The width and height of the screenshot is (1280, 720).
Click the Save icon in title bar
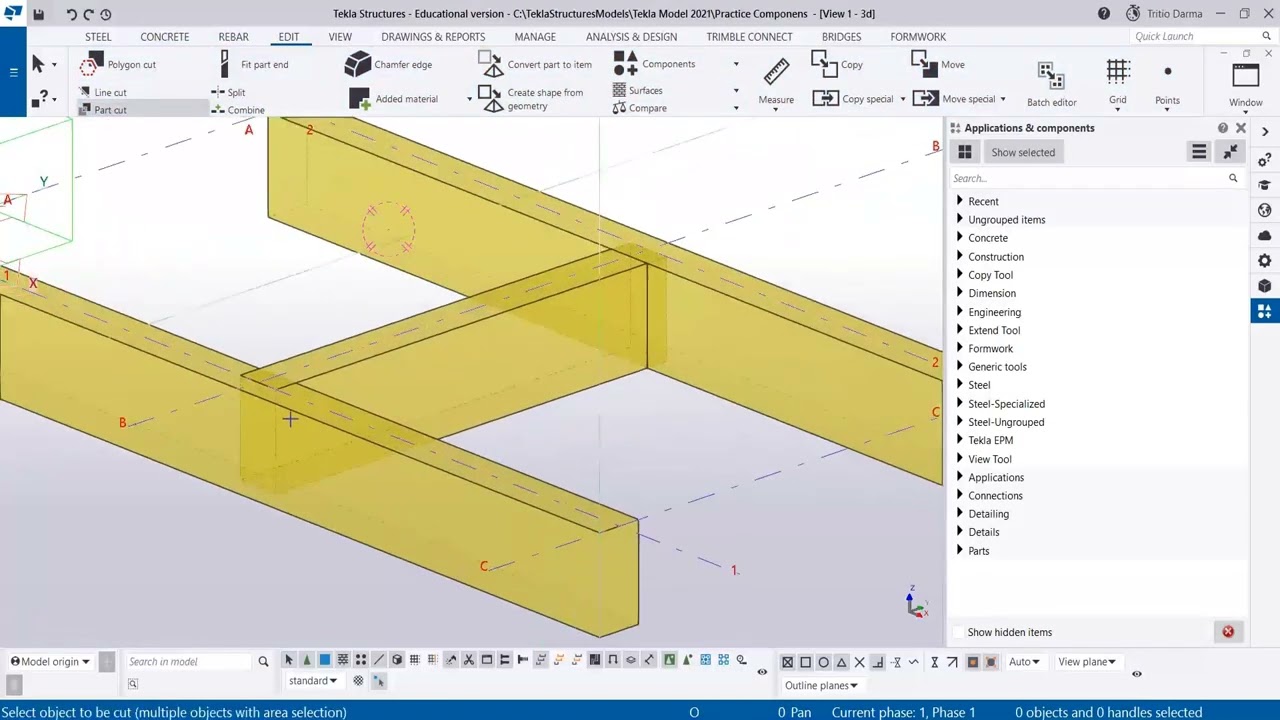click(38, 14)
